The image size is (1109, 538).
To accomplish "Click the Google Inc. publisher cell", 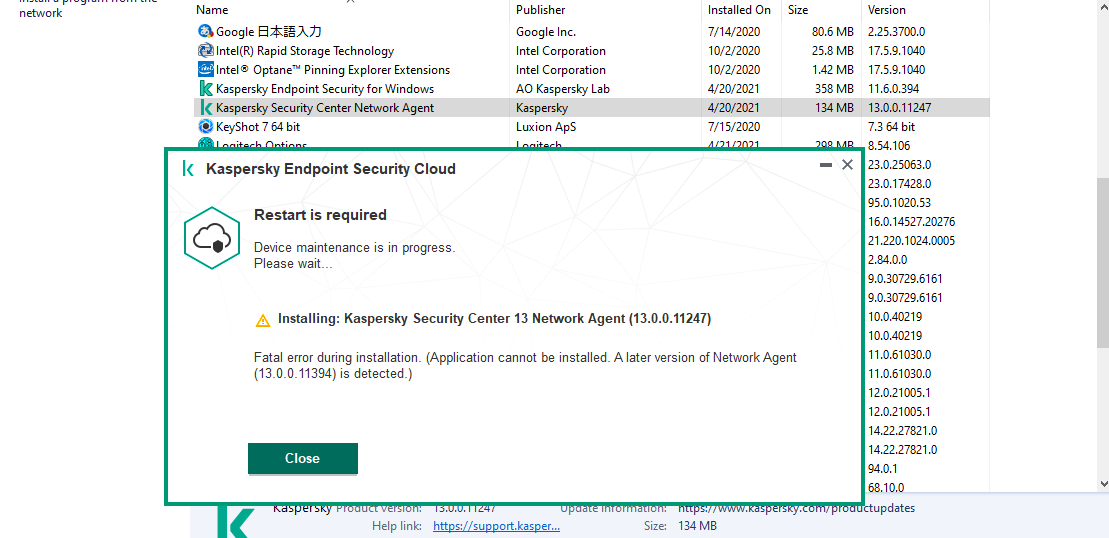I will (x=546, y=31).
